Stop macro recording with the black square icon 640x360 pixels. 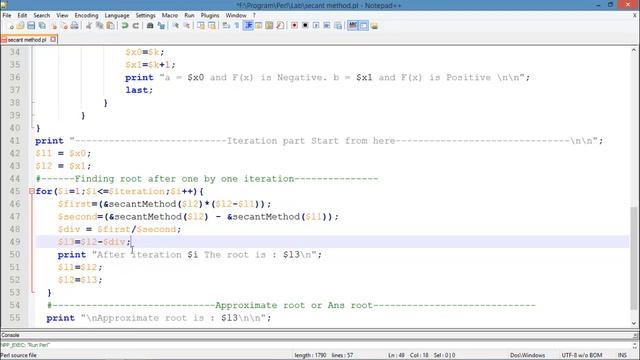click(305, 26)
